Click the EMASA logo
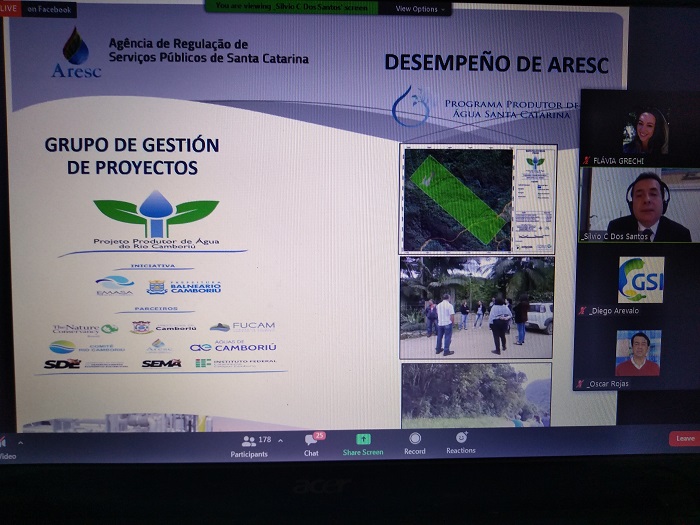This screenshot has width=700, height=525. point(114,286)
